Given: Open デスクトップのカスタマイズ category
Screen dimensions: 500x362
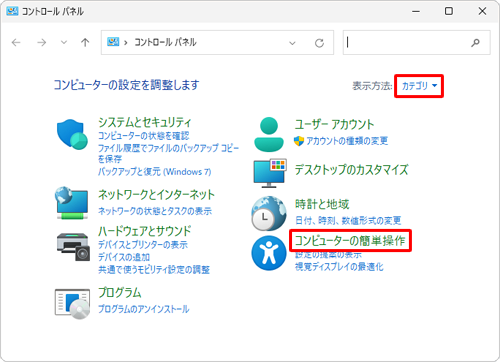Looking at the screenshot, I should (351, 170).
